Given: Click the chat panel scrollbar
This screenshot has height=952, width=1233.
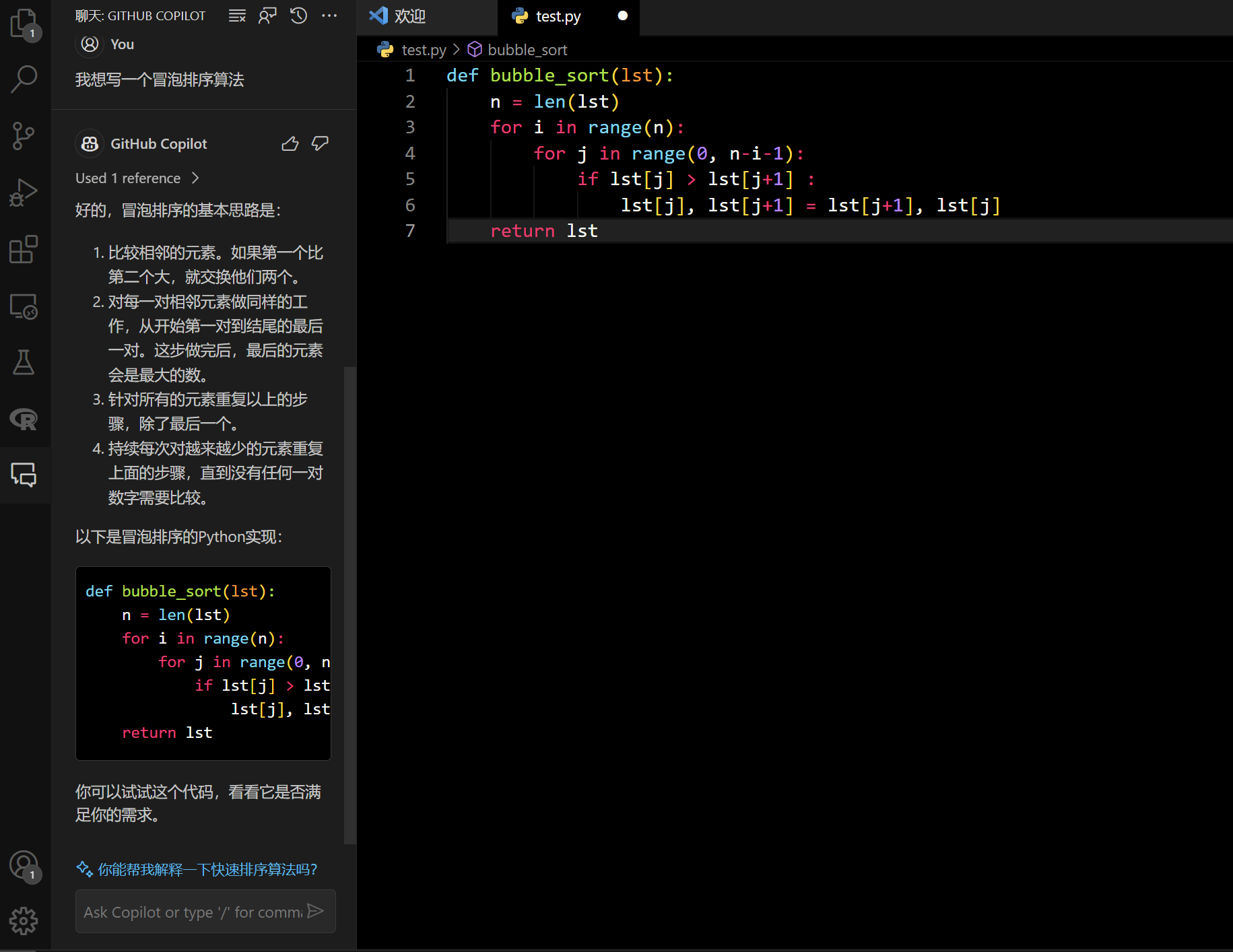Looking at the screenshot, I should (x=350, y=605).
